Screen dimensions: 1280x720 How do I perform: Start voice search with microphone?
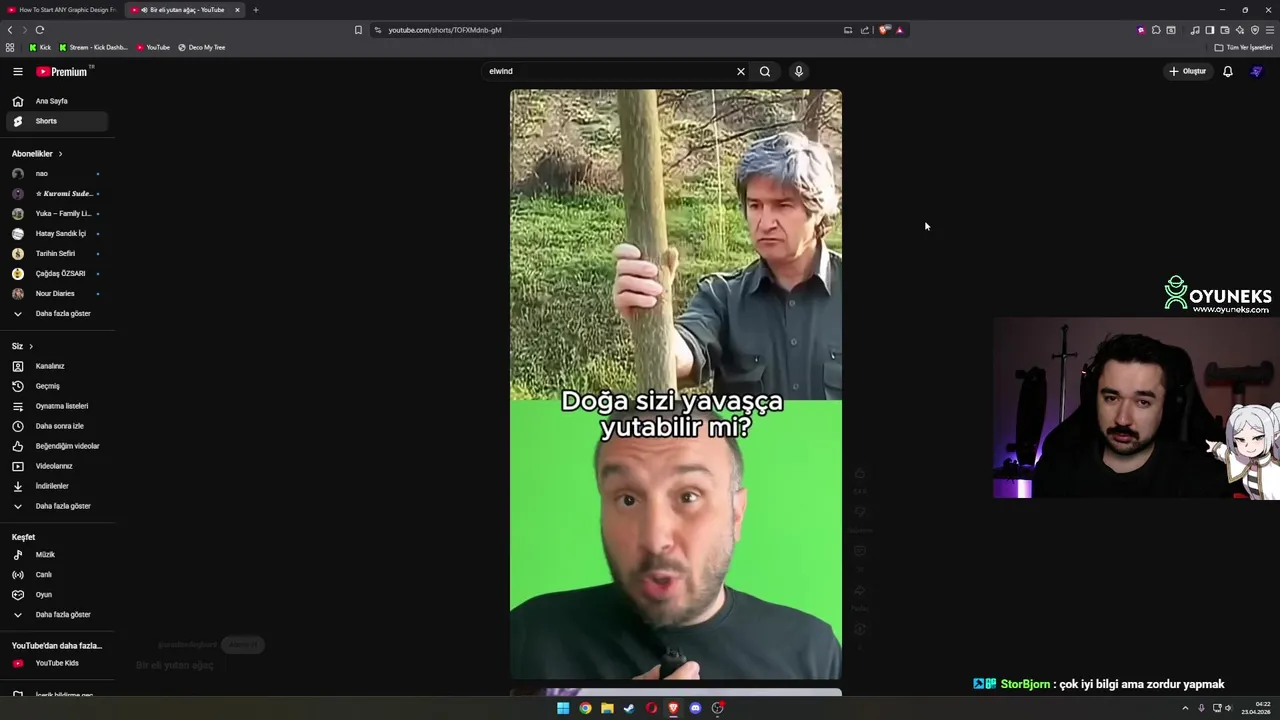(798, 71)
